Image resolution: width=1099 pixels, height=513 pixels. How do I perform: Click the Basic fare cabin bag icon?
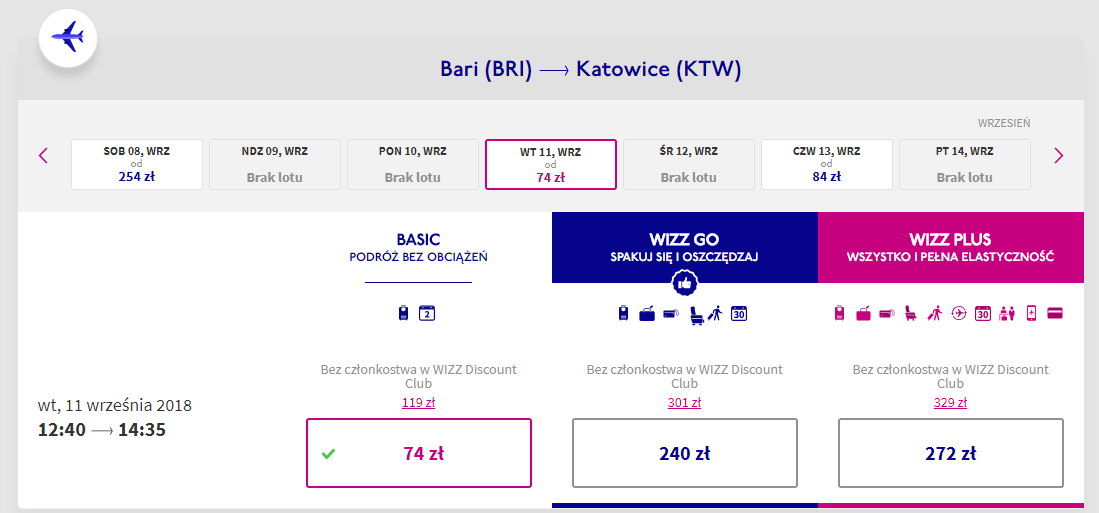coord(403,313)
